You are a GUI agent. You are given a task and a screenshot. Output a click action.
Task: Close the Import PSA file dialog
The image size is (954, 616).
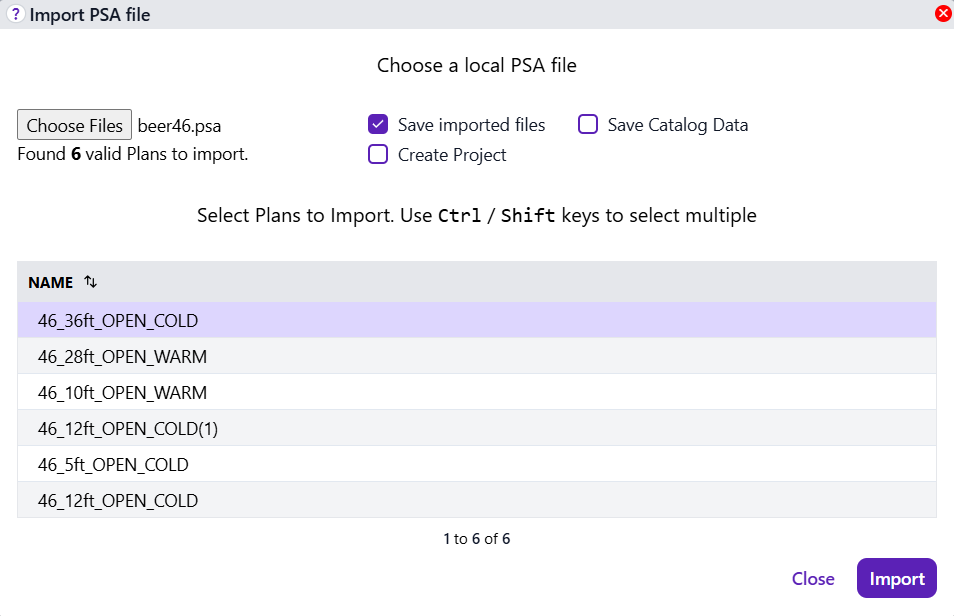pyautogui.click(x=942, y=14)
